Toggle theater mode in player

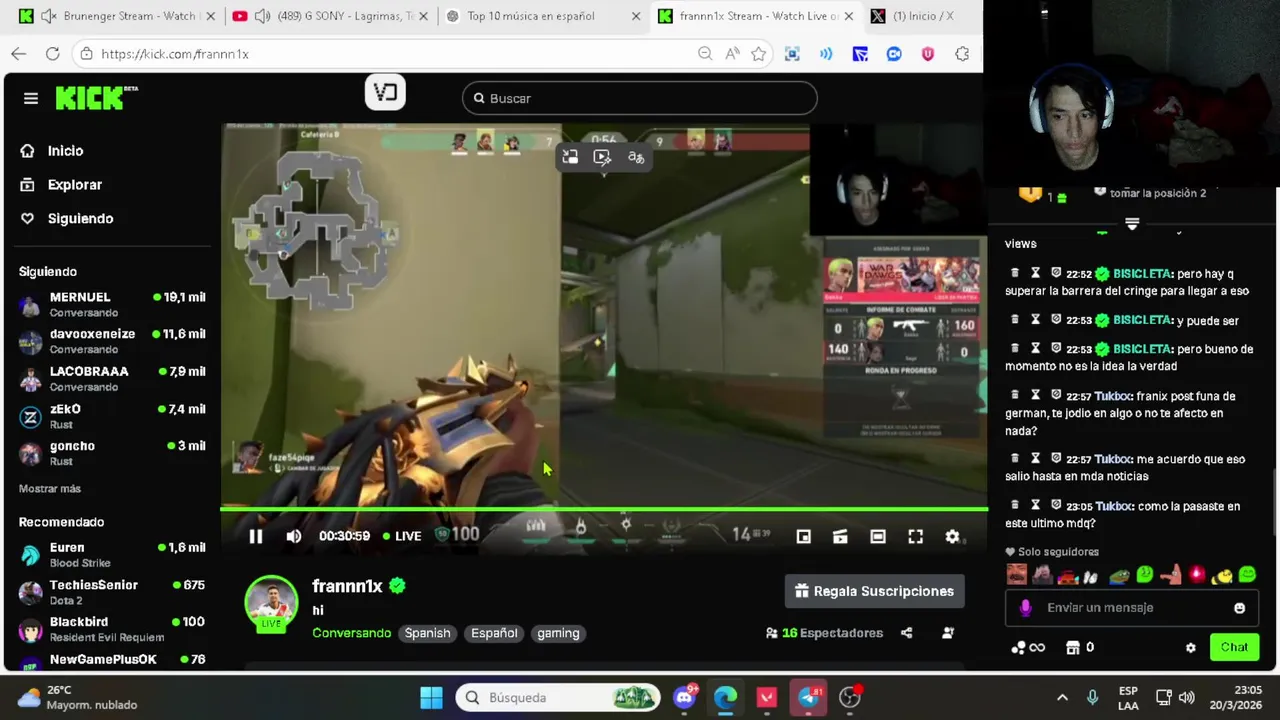[877, 537]
